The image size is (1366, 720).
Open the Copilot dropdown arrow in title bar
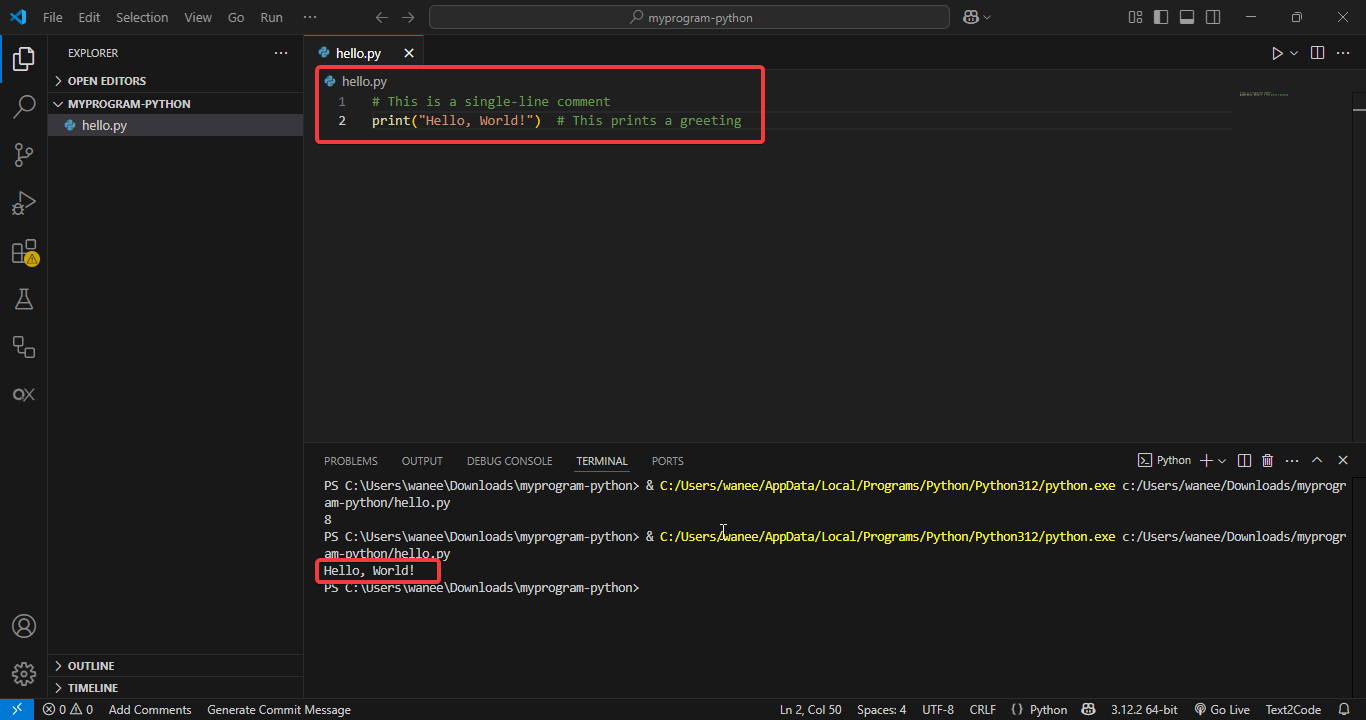tap(987, 17)
